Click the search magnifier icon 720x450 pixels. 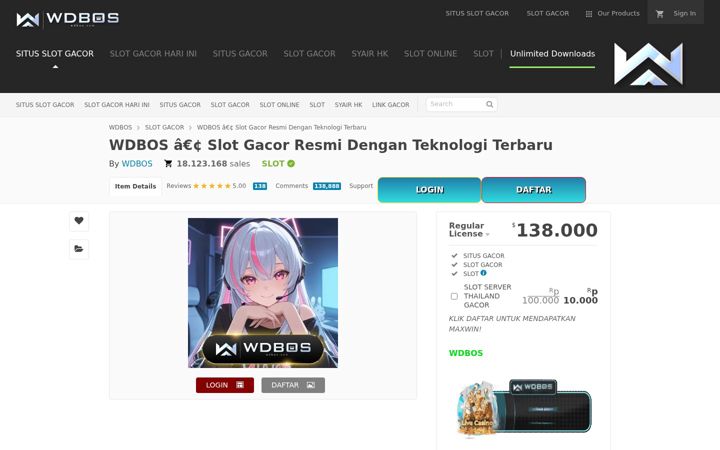point(489,104)
